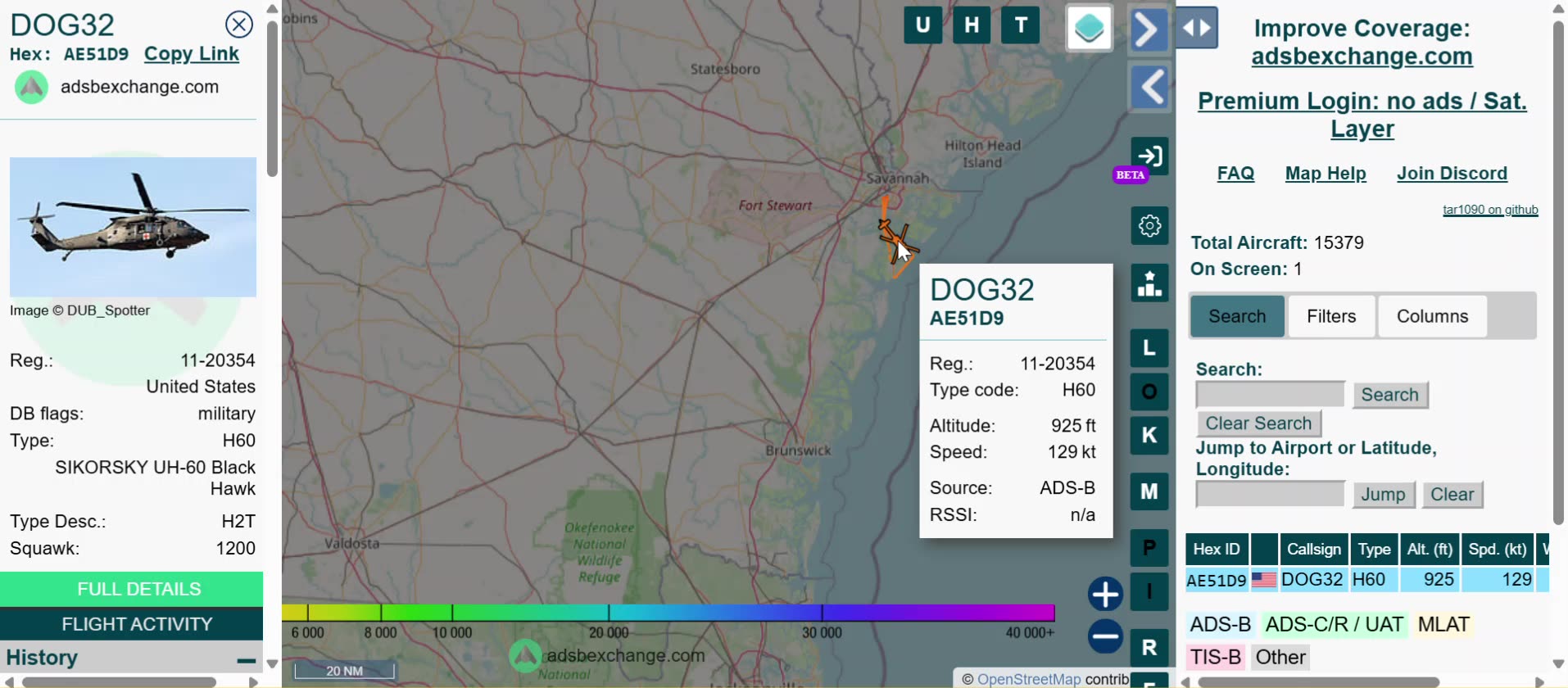Toggle the L map option
The image size is (1568, 688).
pyautogui.click(x=1149, y=348)
